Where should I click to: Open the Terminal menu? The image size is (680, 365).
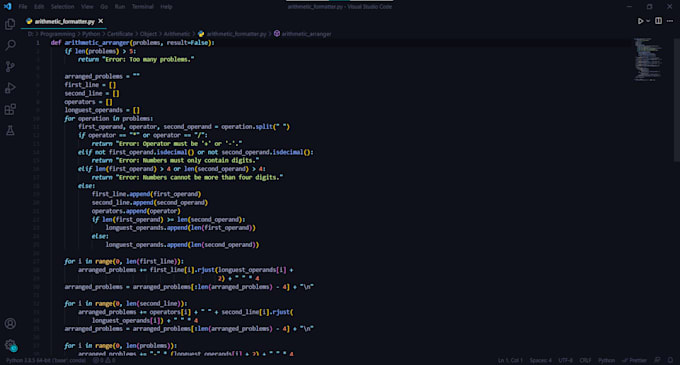[143, 7]
